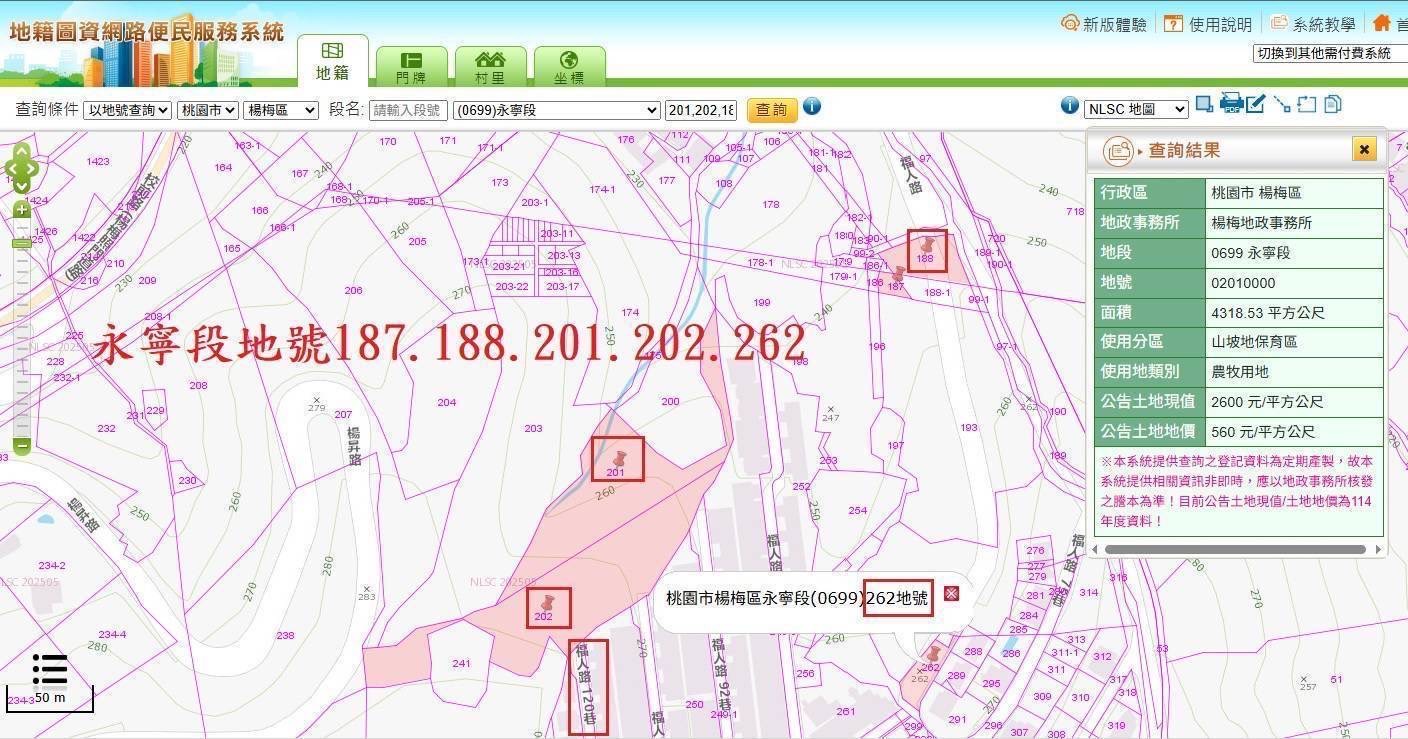Click the copy documents icon in toolbar
This screenshot has width=1408, height=739.
point(1332,103)
